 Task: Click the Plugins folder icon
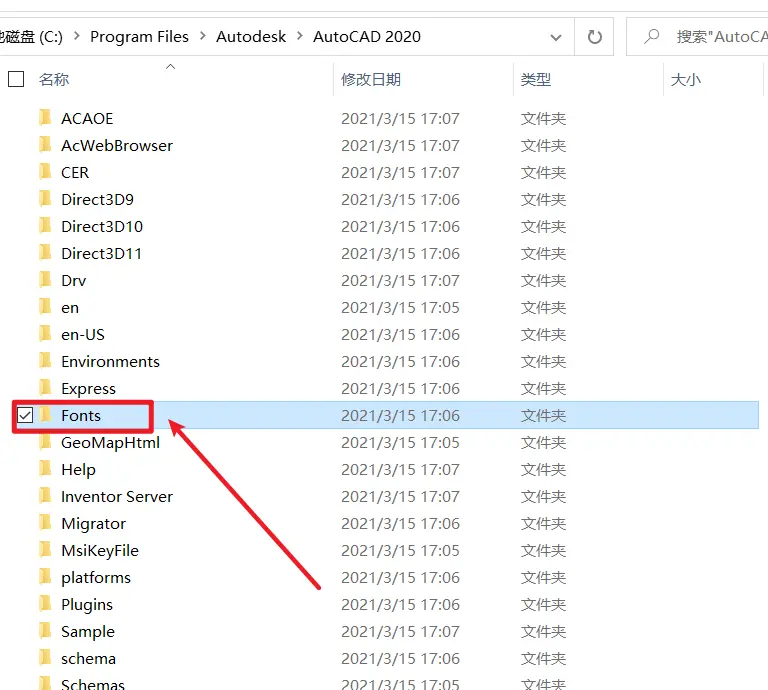[x=45, y=604]
